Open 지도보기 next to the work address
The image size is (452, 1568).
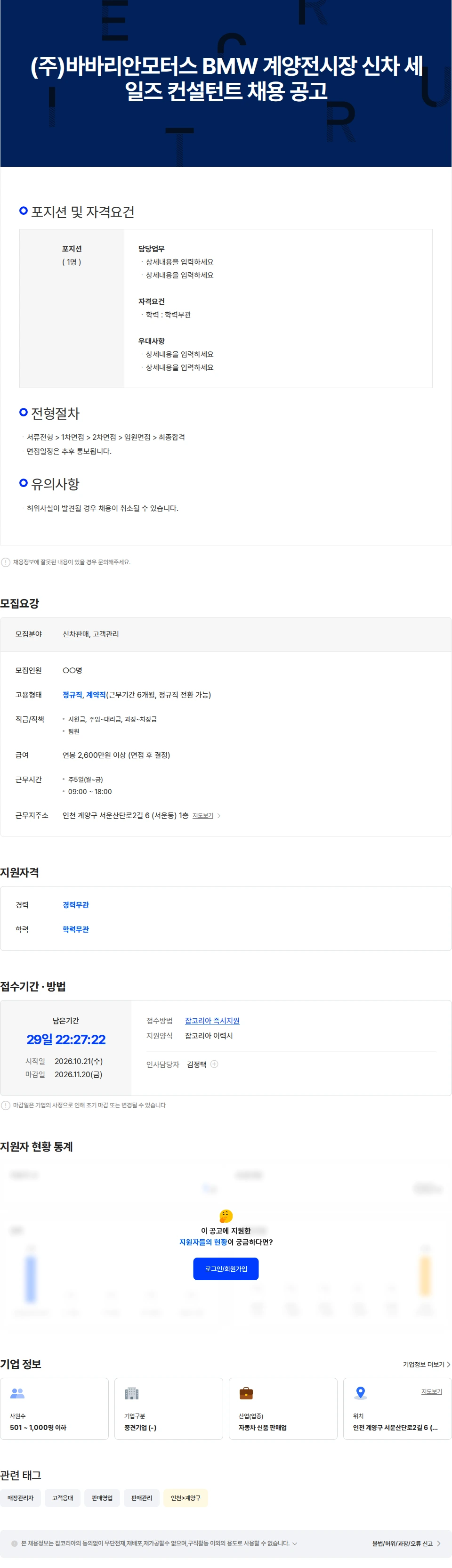[202, 816]
